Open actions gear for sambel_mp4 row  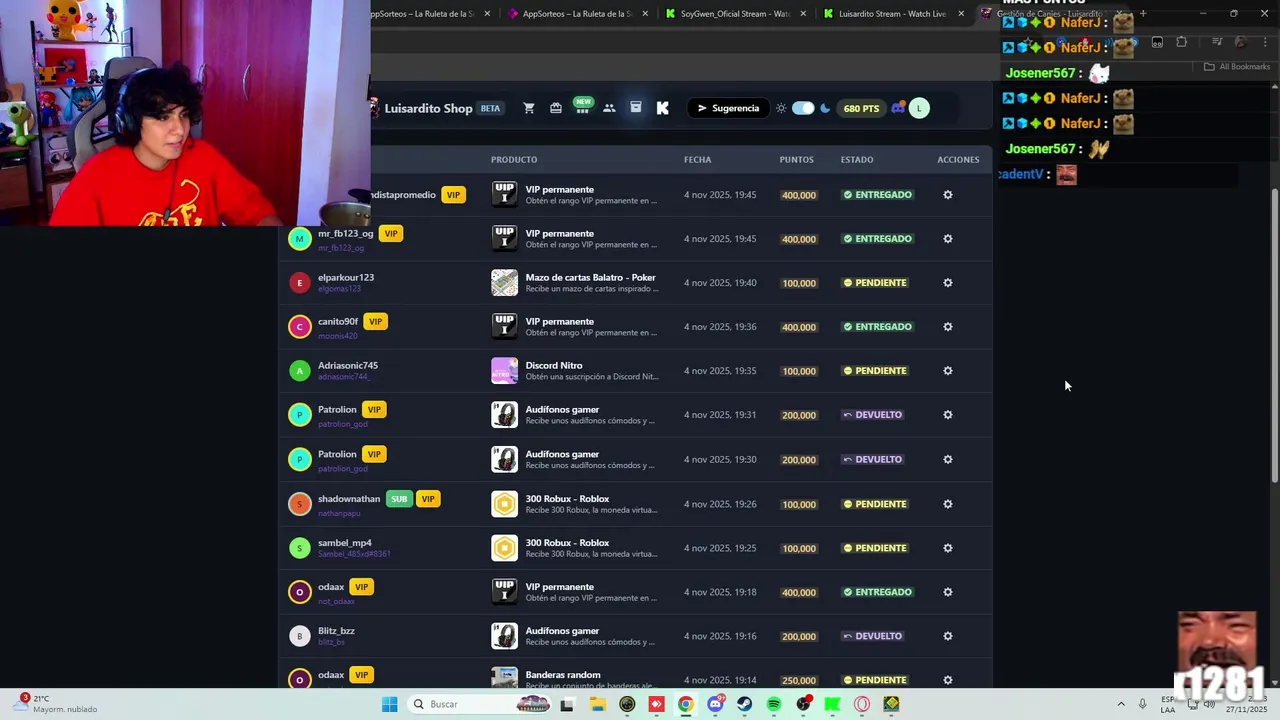pos(948,548)
